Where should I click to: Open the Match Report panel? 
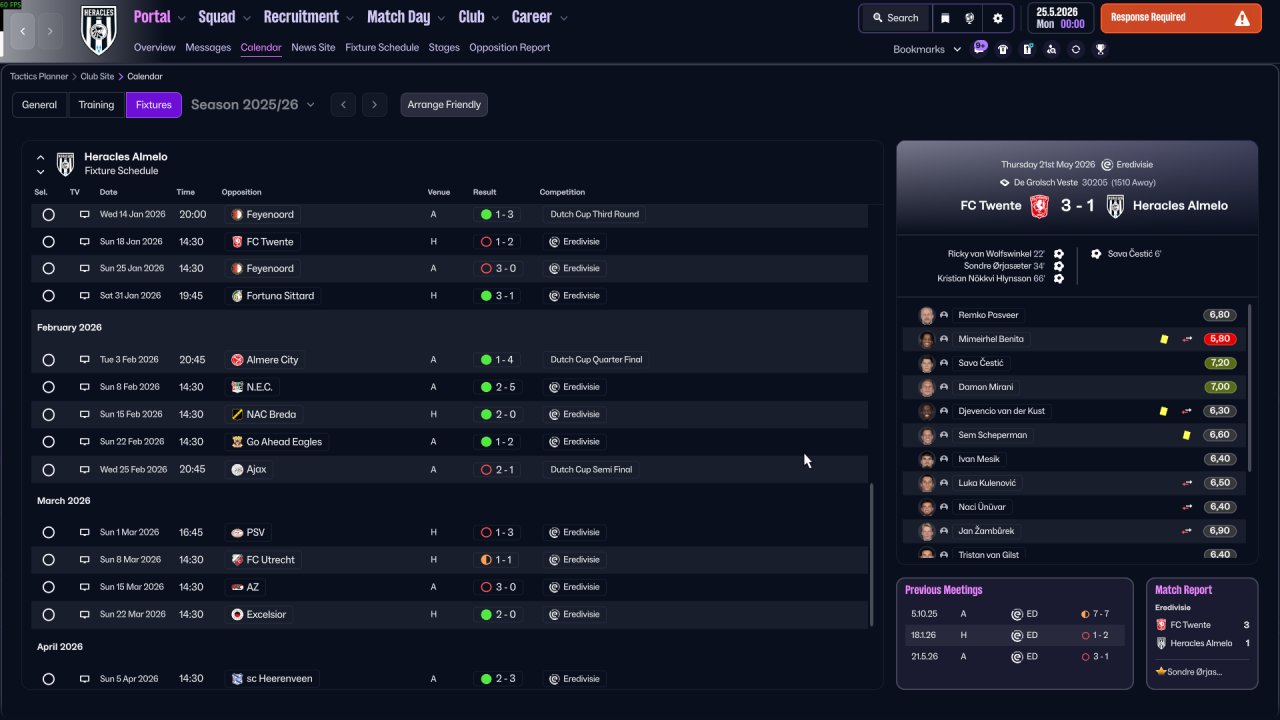coord(1201,633)
